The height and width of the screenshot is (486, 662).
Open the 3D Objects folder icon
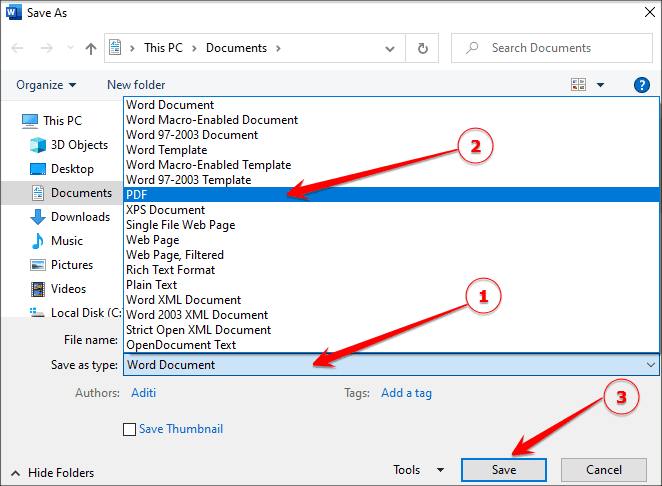(x=39, y=145)
